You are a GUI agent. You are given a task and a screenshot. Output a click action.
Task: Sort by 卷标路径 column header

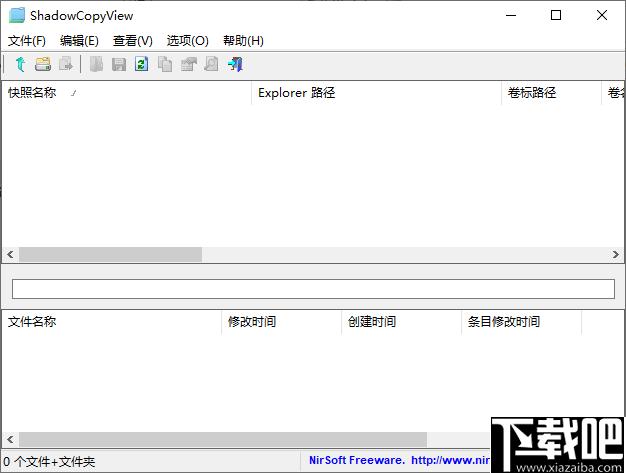pos(551,93)
